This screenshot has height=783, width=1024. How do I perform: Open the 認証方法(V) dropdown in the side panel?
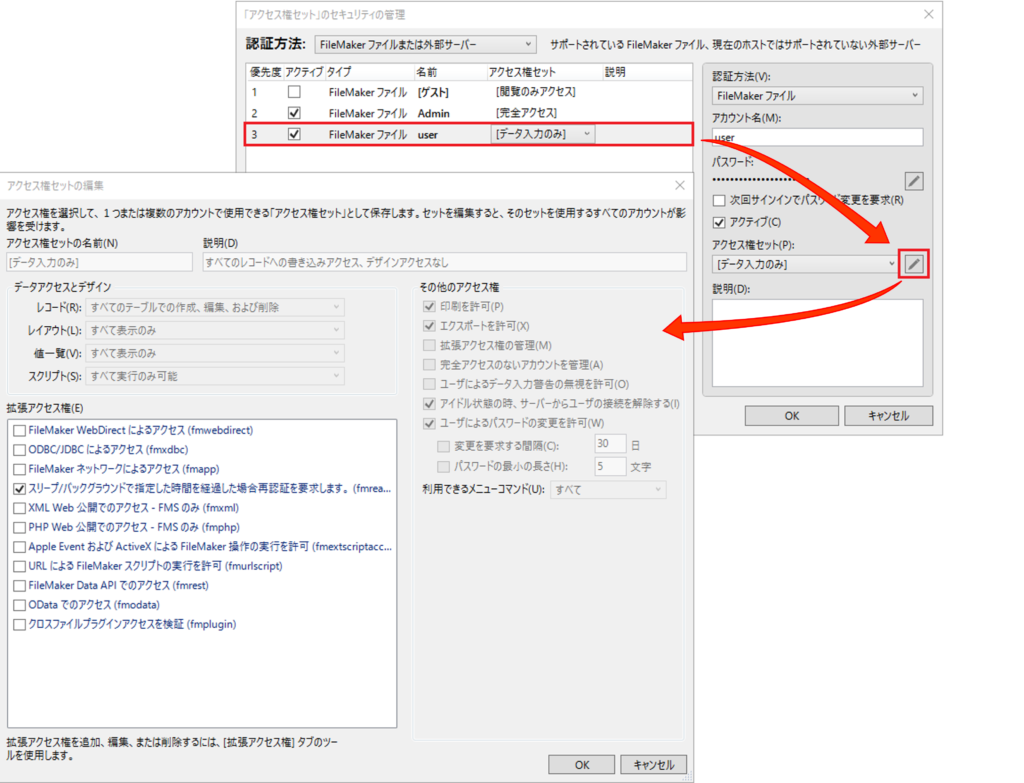[x=817, y=95]
